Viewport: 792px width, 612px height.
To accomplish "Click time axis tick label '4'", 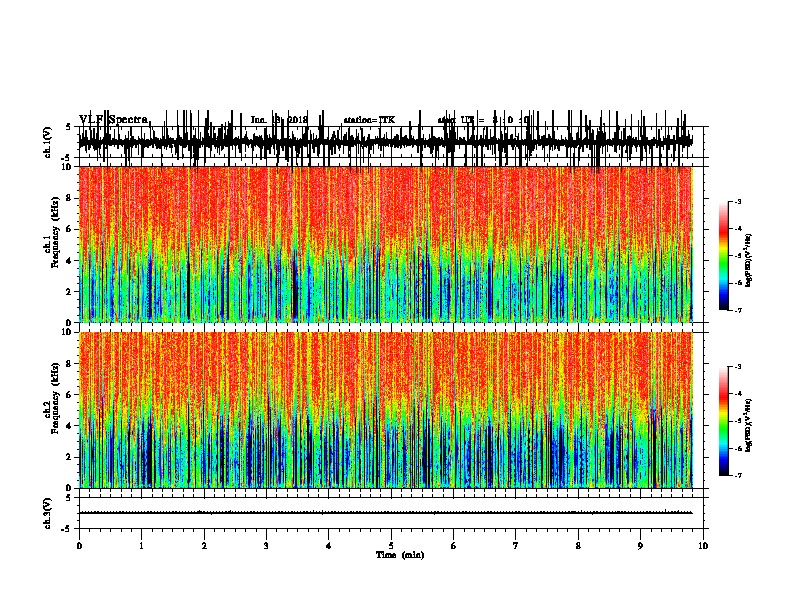I will [x=329, y=546].
